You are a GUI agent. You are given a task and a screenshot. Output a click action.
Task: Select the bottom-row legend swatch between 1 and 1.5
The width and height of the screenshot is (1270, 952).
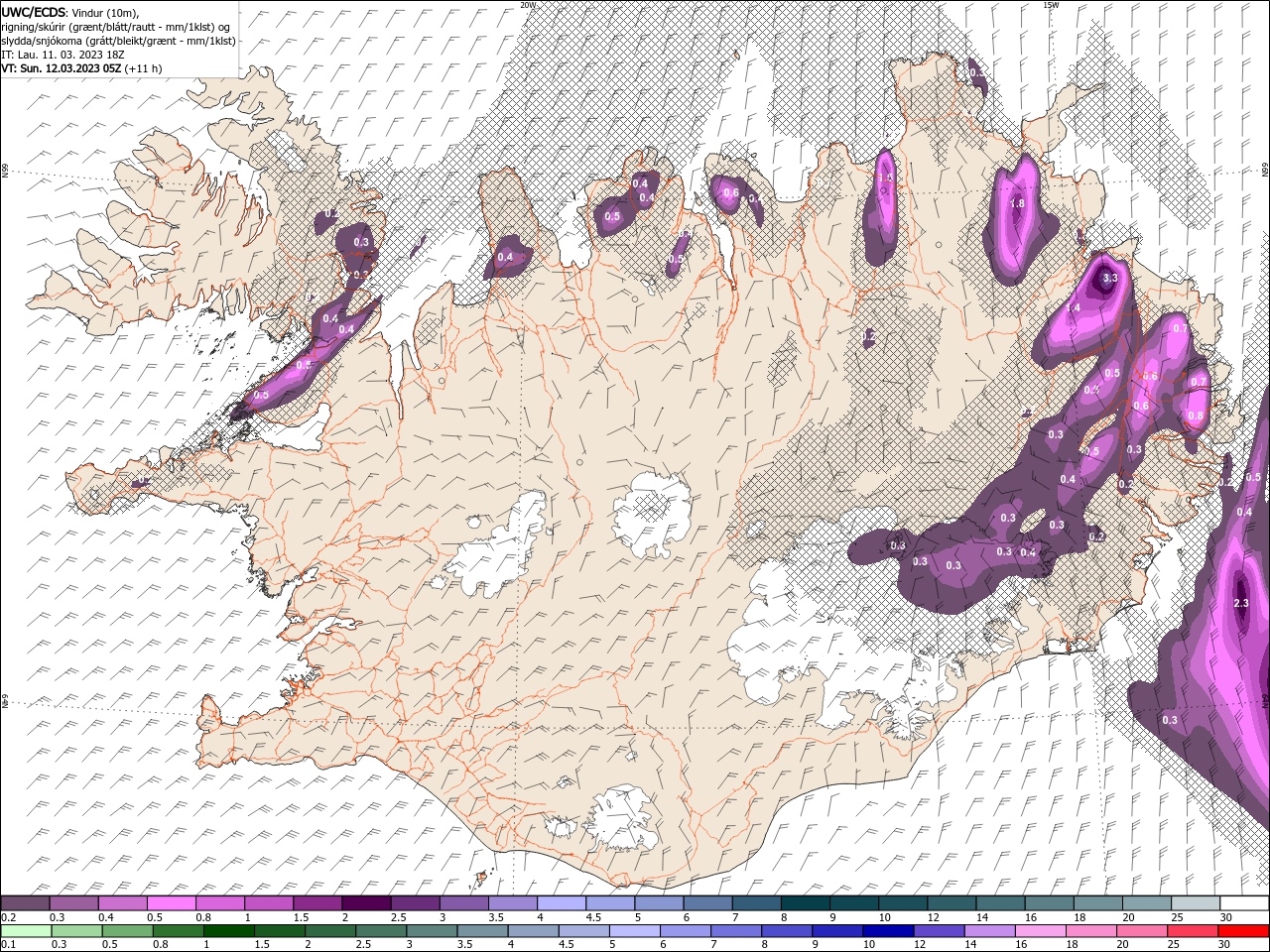pyautogui.click(x=229, y=931)
